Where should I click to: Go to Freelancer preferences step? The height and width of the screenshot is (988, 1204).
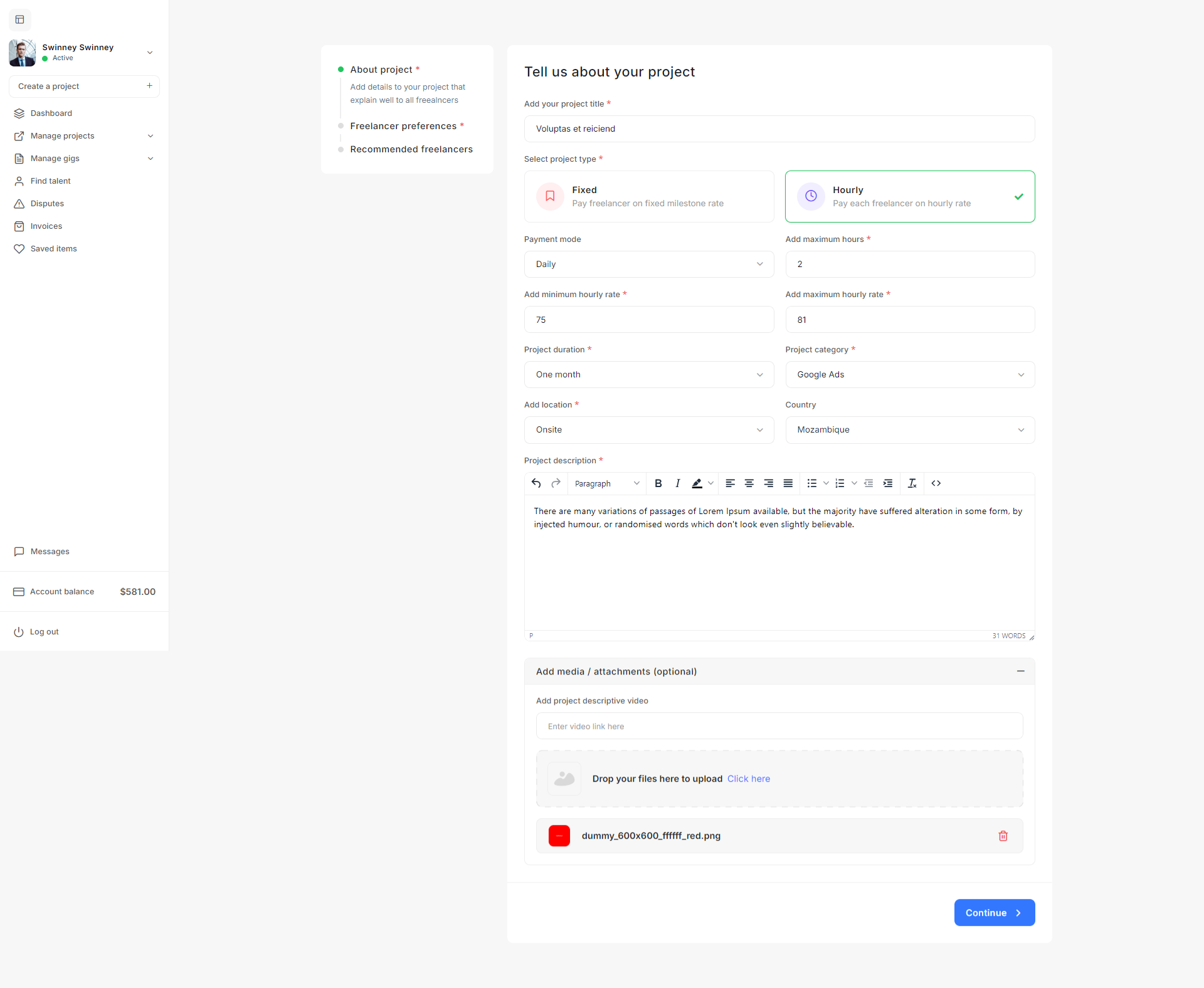(x=403, y=126)
